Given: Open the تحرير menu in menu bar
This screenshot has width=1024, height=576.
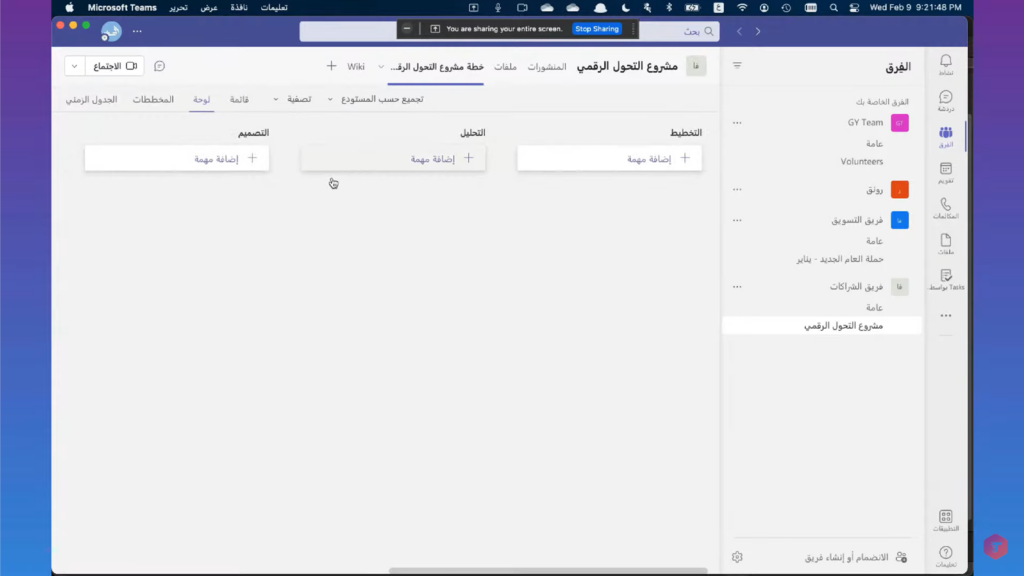Looking at the screenshot, I should (x=178, y=8).
